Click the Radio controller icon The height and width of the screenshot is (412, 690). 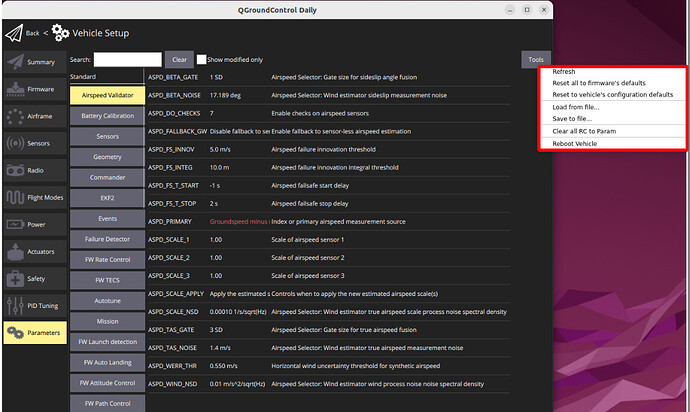tap(15, 170)
